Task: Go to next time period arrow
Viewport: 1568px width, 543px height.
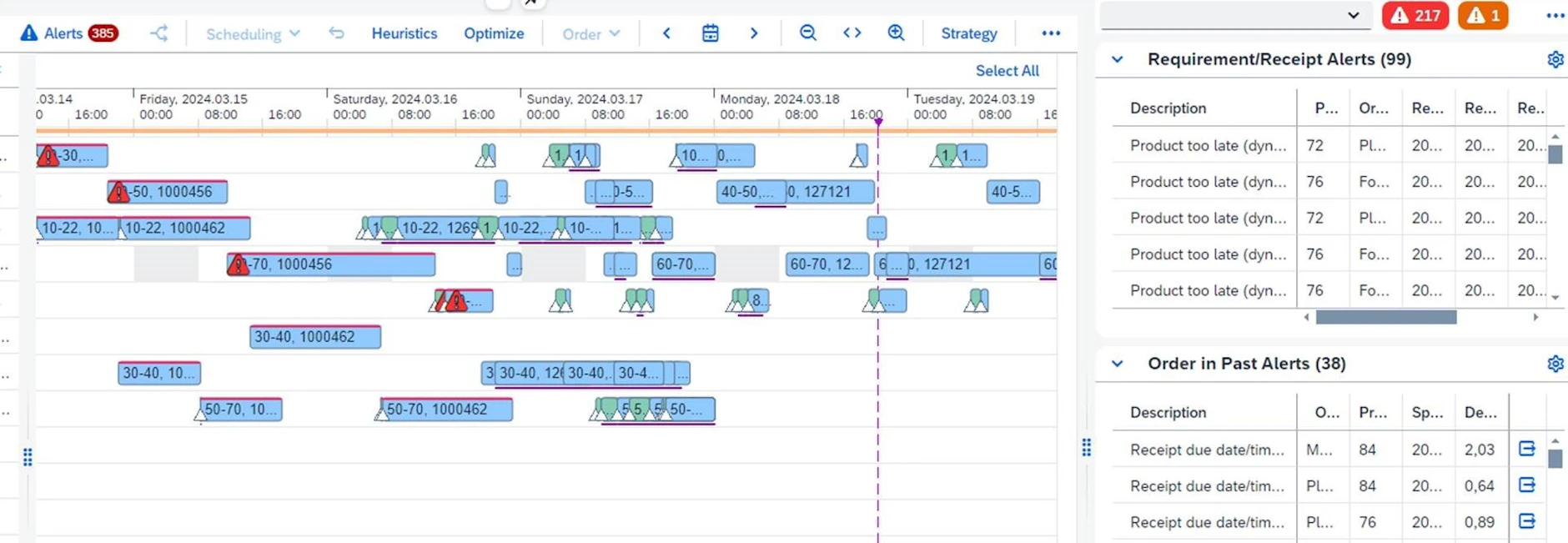Action: pyautogui.click(x=754, y=33)
